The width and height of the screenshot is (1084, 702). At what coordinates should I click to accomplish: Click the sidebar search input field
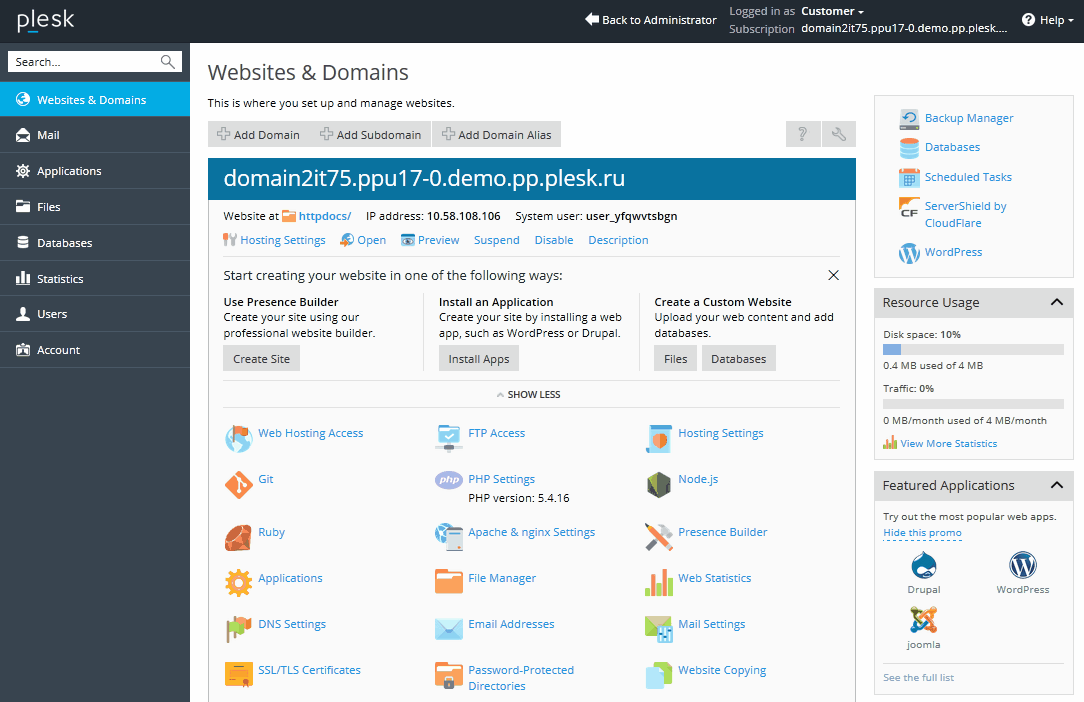pyautogui.click(x=85, y=62)
